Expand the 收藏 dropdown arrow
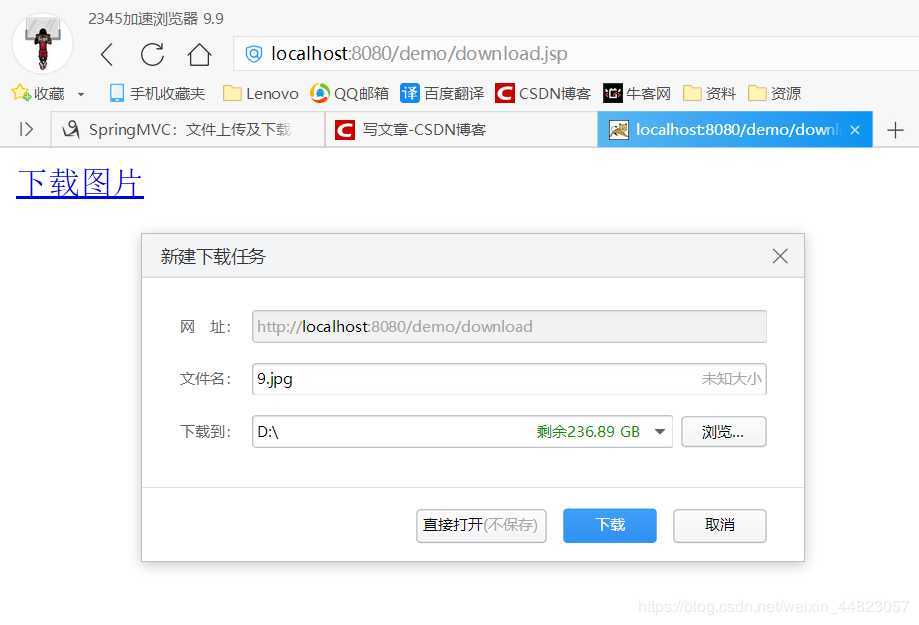 [81, 94]
